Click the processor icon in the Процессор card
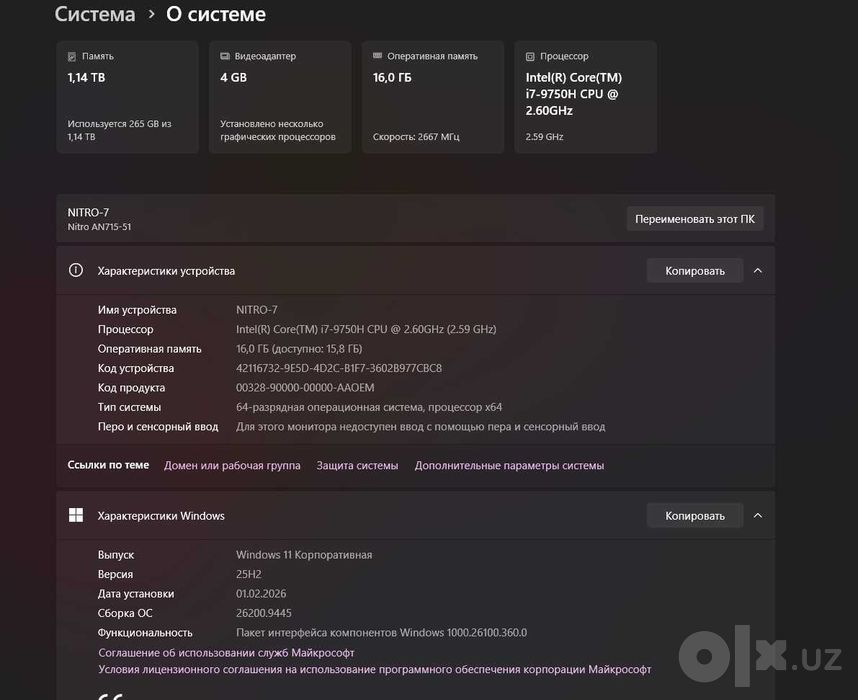Viewport: 858px width, 700px height. coord(530,56)
